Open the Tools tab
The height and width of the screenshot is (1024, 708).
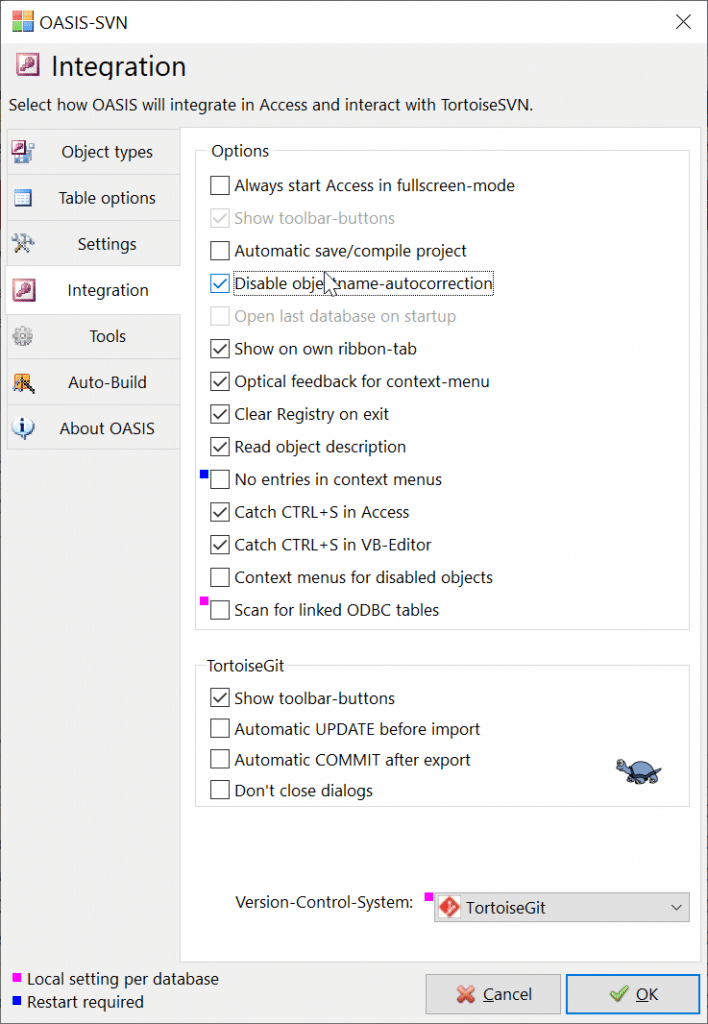(93, 336)
